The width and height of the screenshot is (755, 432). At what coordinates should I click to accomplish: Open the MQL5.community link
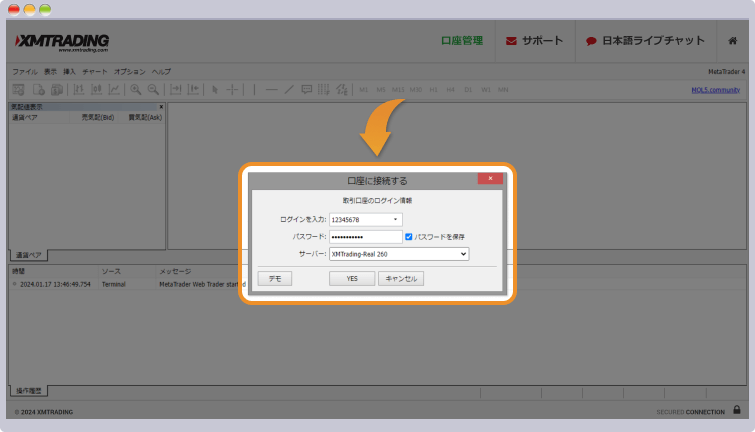(x=716, y=90)
